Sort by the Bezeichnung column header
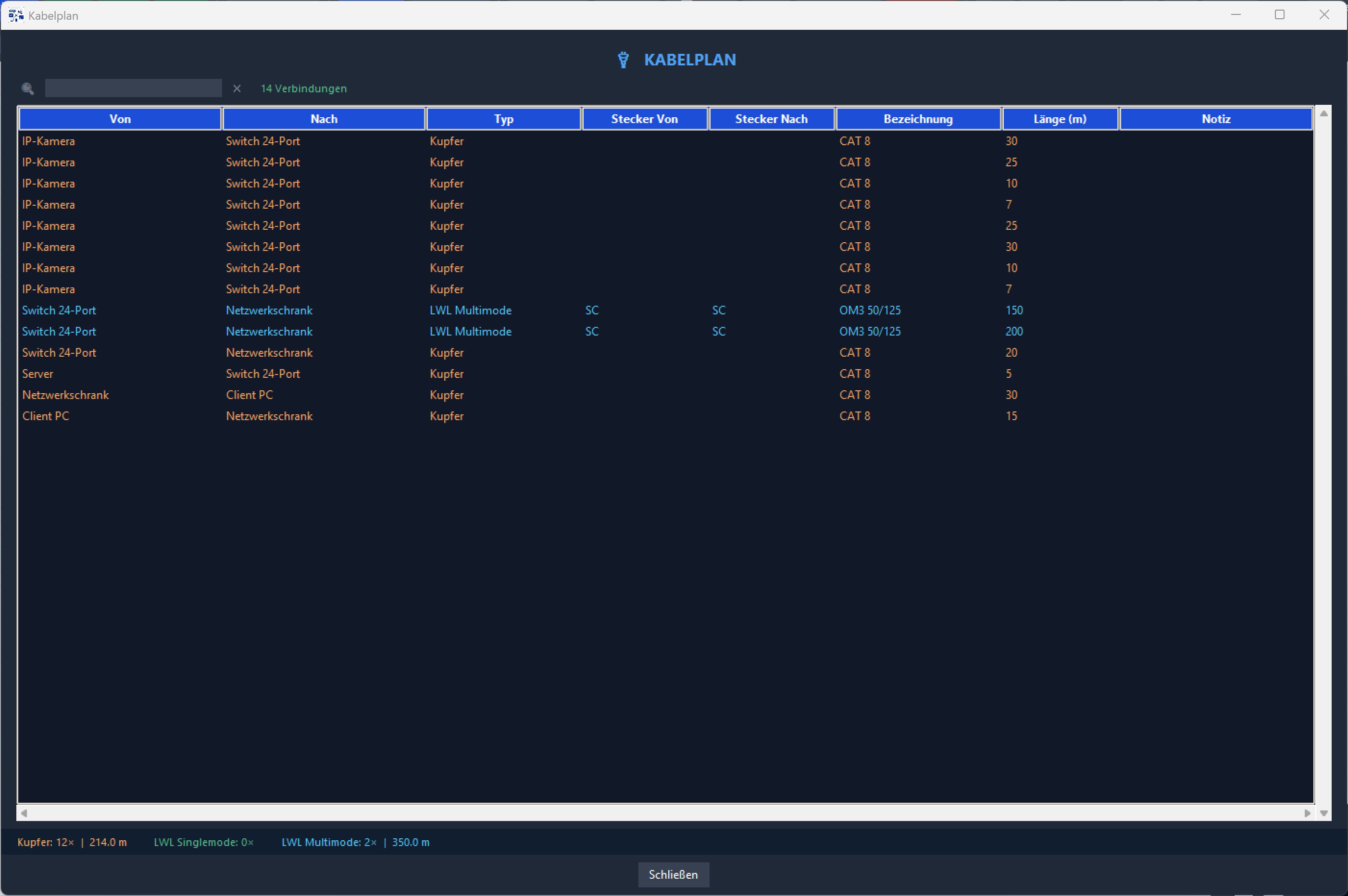Viewport: 1348px width, 896px height. [x=918, y=119]
